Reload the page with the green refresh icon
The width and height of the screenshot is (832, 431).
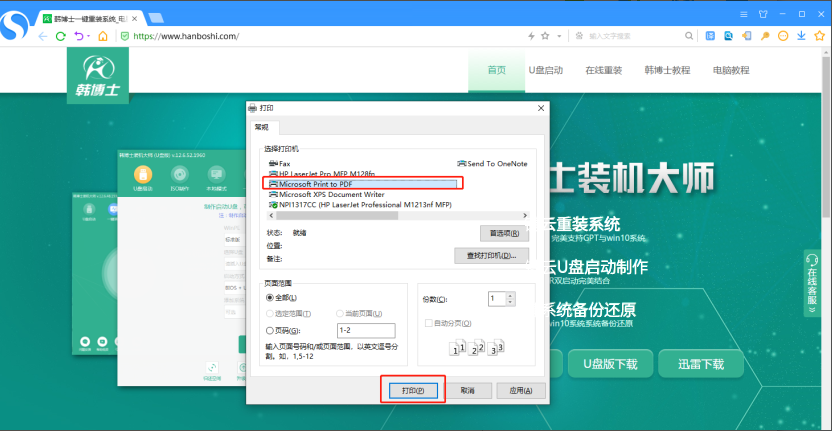61,36
